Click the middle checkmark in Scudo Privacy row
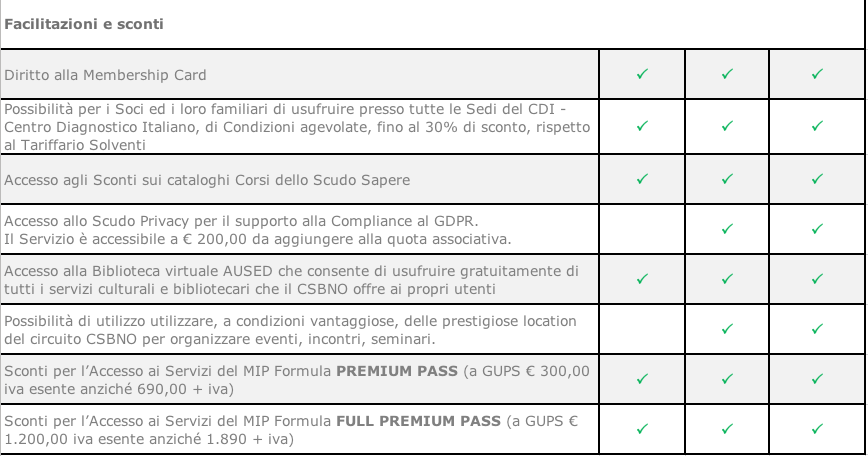 pos(727,229)
